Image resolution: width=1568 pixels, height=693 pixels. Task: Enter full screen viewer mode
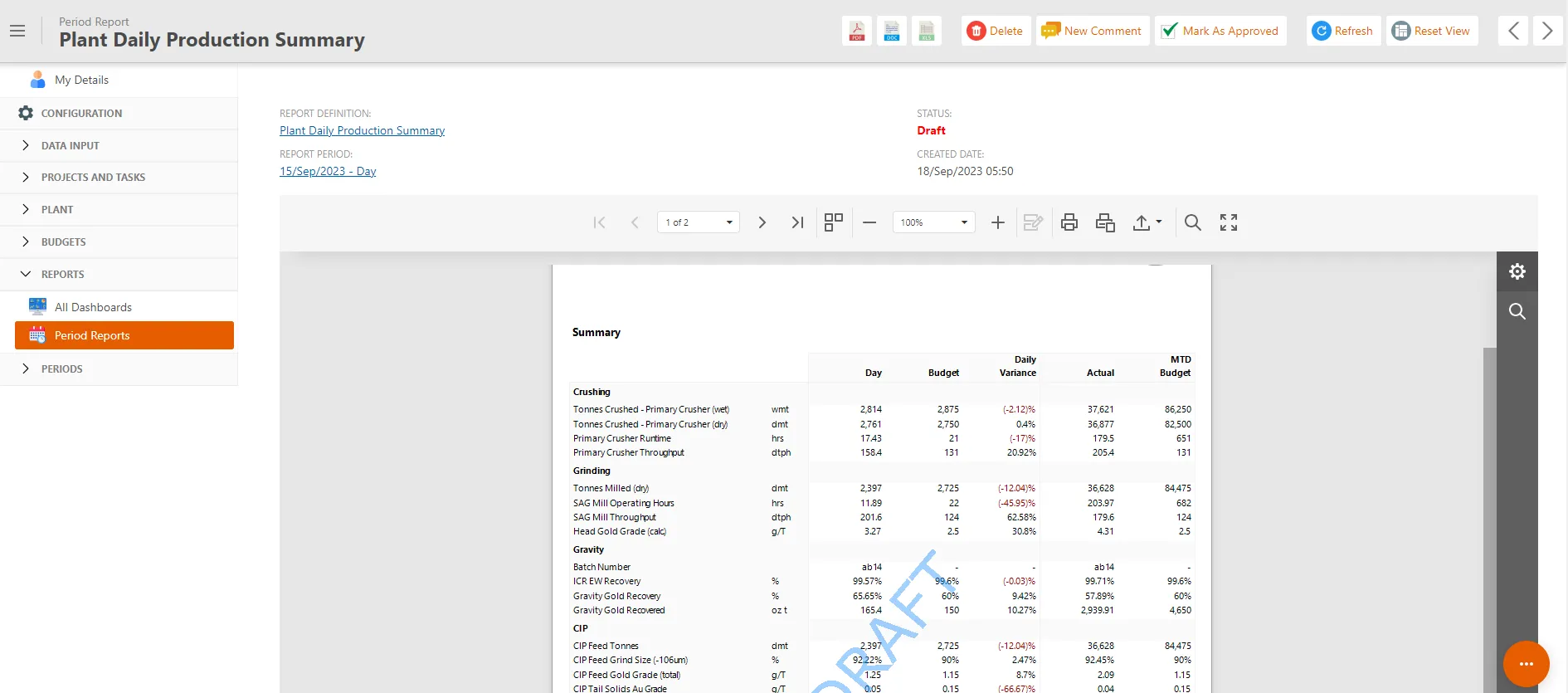point(1229,222)
